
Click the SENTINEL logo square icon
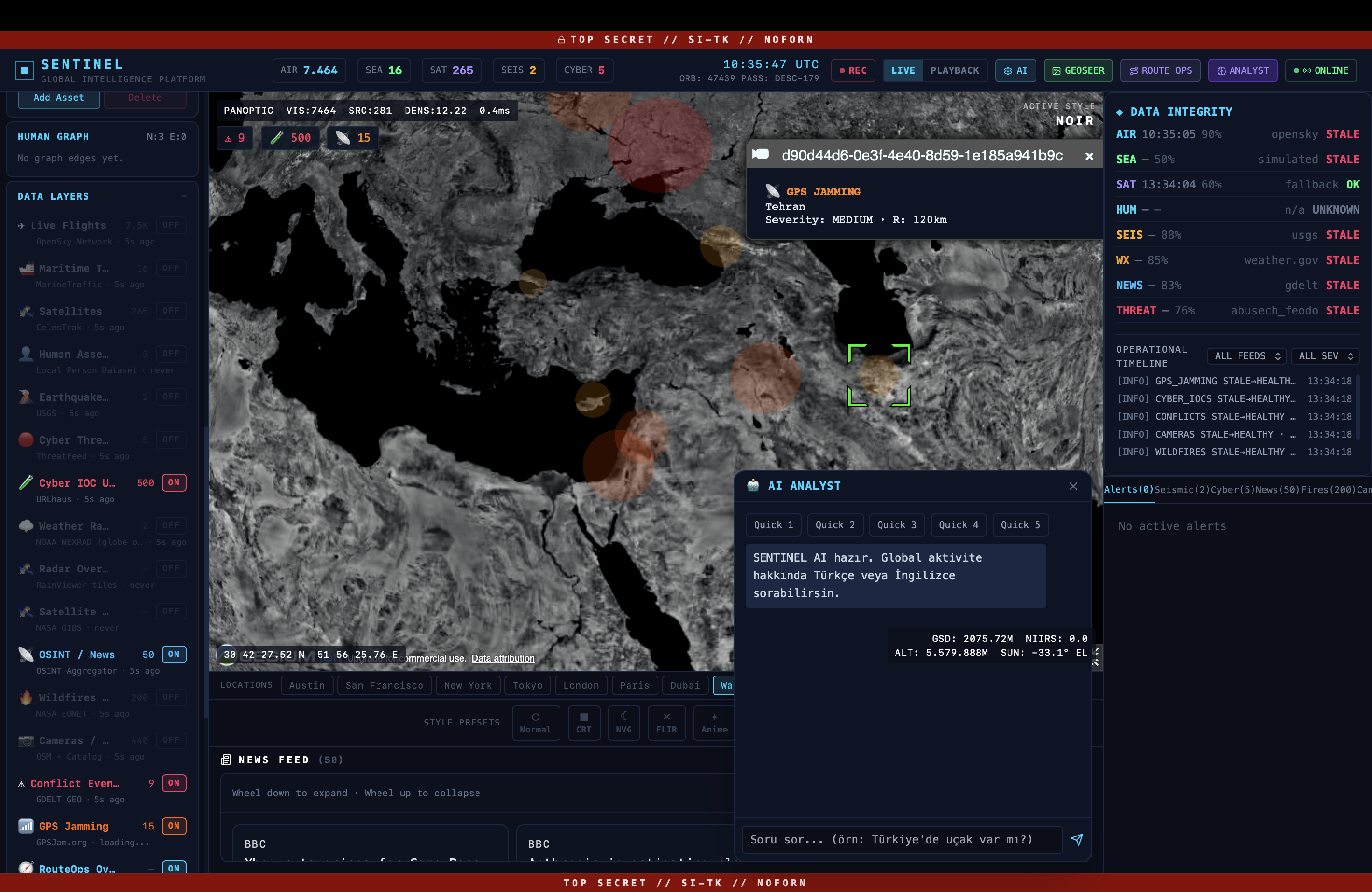(24, 70)
